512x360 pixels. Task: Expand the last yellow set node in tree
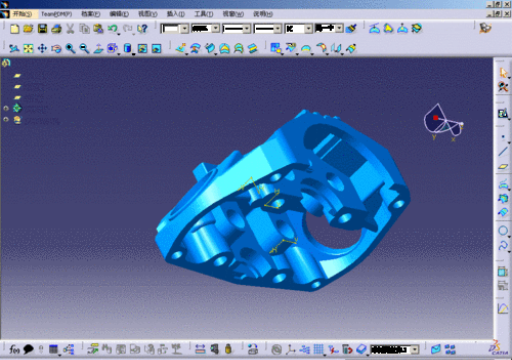coord(6,119)
